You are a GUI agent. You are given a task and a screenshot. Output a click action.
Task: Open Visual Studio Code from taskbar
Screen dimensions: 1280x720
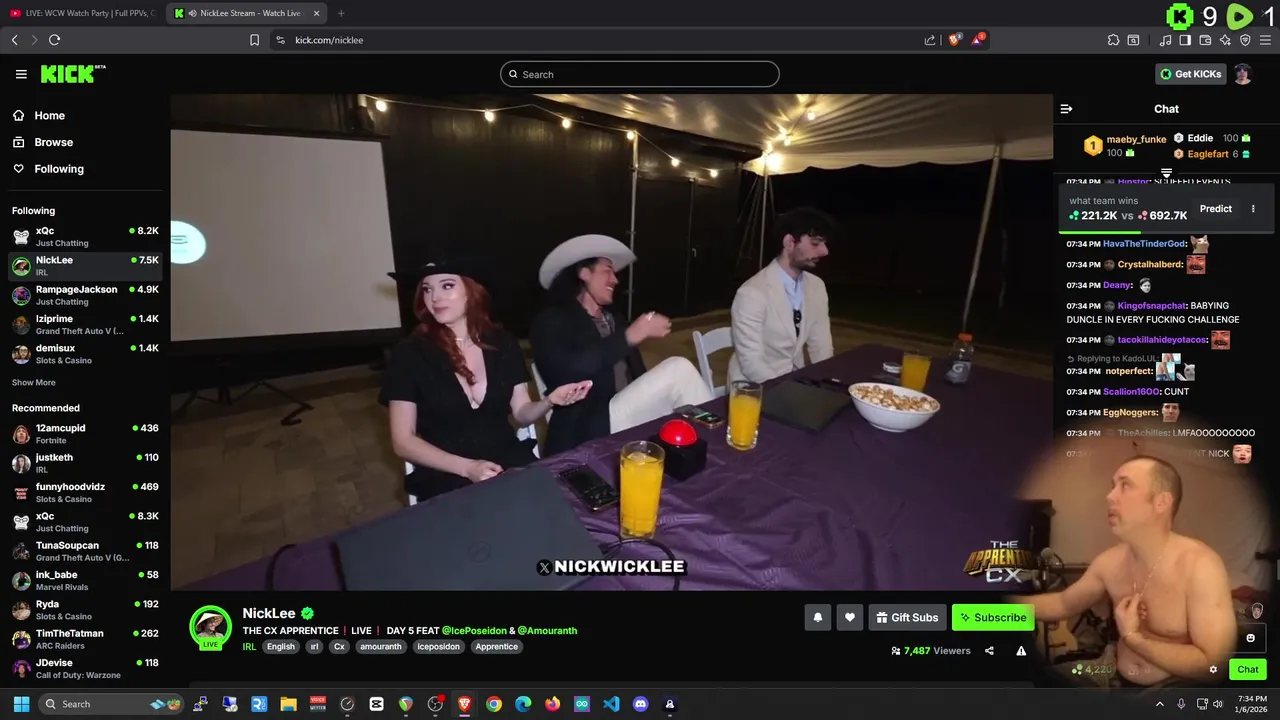click(x=611, y=704)
